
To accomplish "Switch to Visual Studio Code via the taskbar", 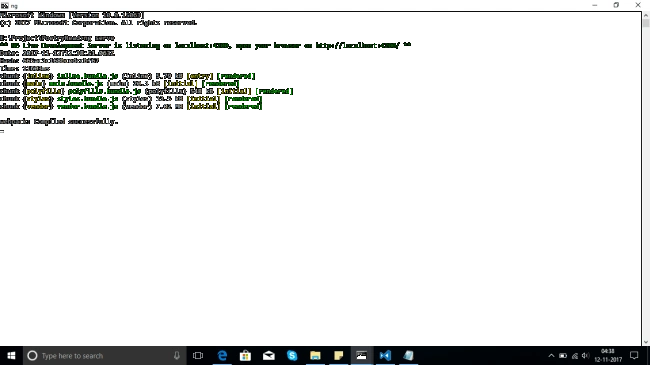I will (385, 355).
